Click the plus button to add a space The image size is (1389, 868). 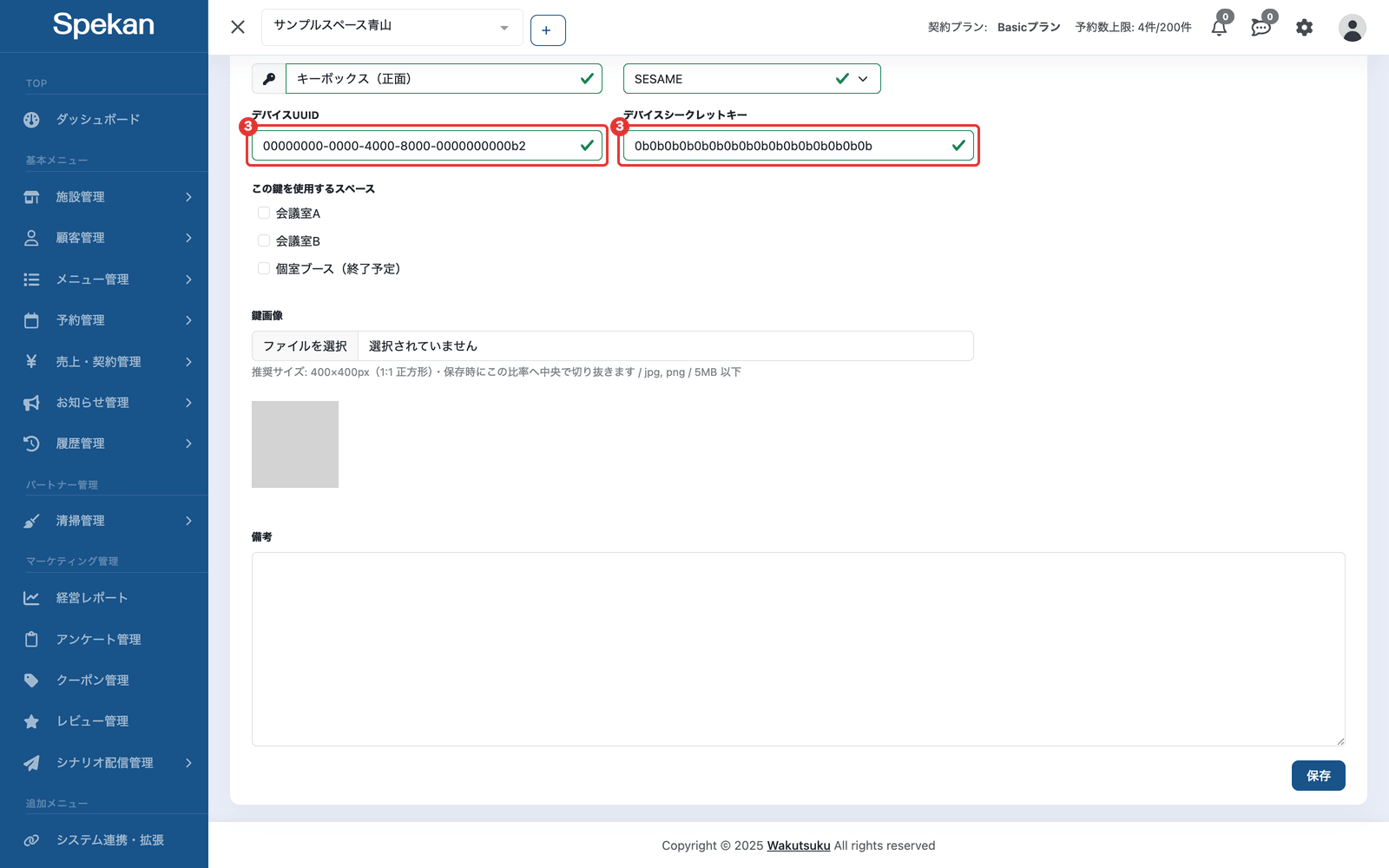(x=548, y=30)
